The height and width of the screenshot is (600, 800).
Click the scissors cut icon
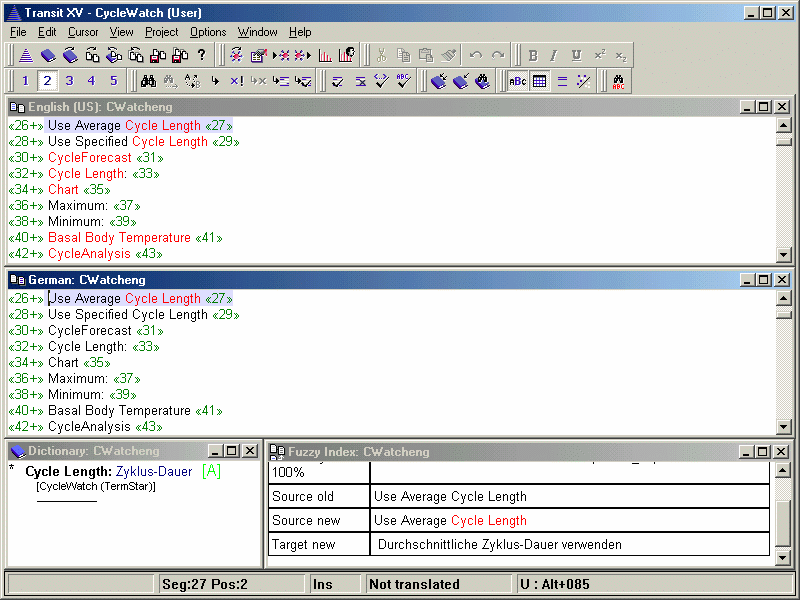382,55
